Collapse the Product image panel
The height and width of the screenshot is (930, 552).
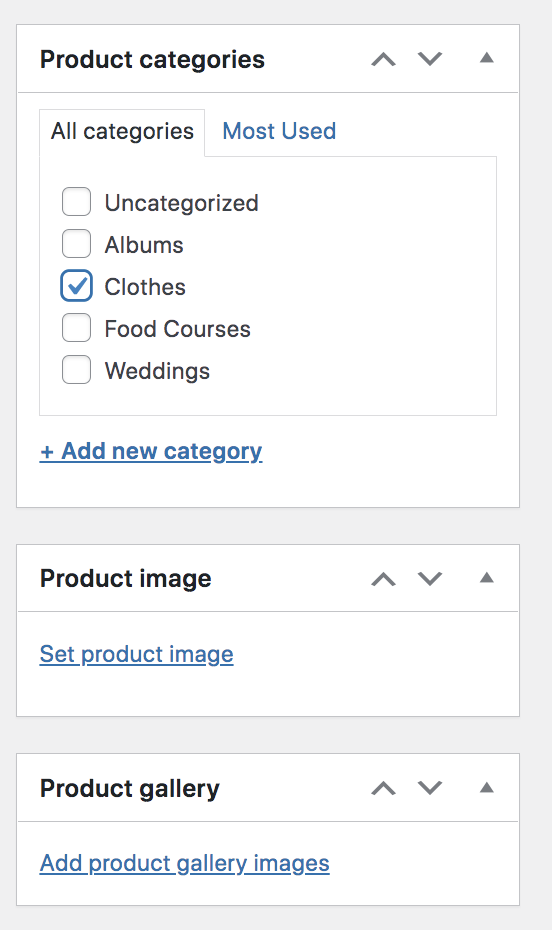tap(487, 577)
